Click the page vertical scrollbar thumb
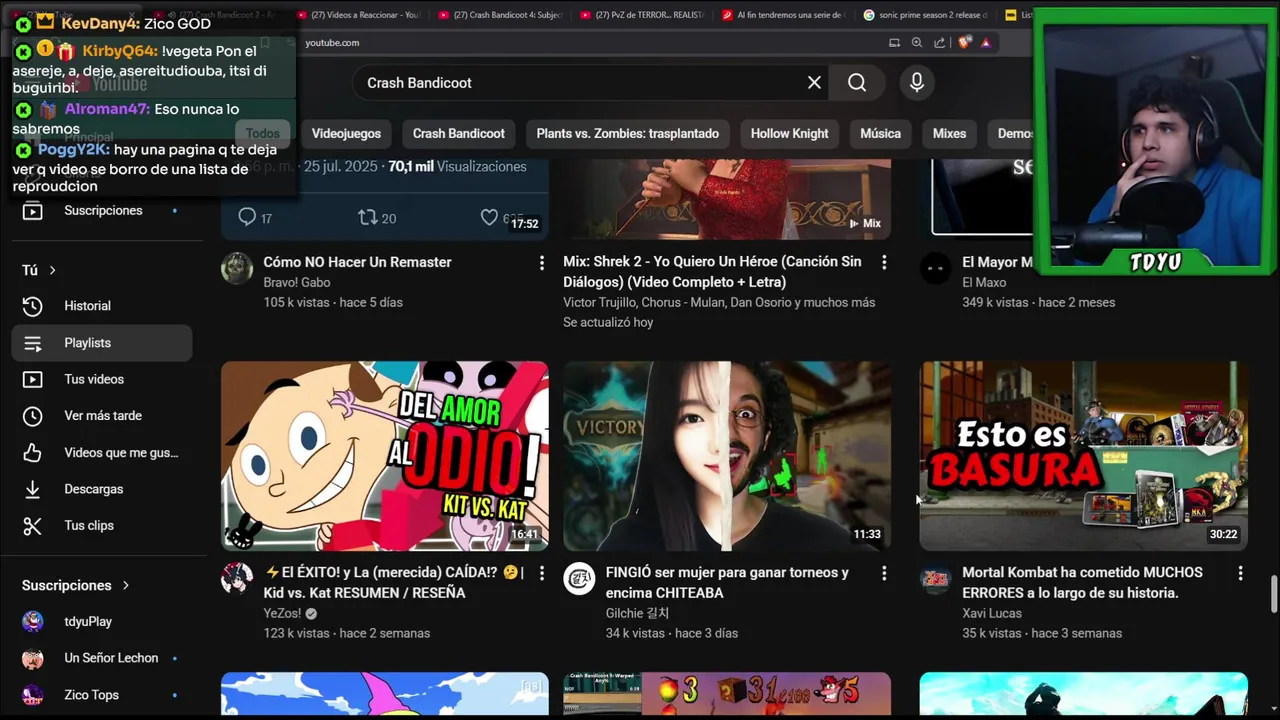Screen dimensions: 1280x720 pos(1274,594)
